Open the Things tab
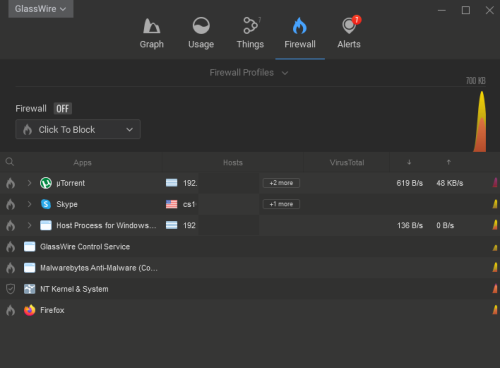The image size is (500, 368). 250,34
